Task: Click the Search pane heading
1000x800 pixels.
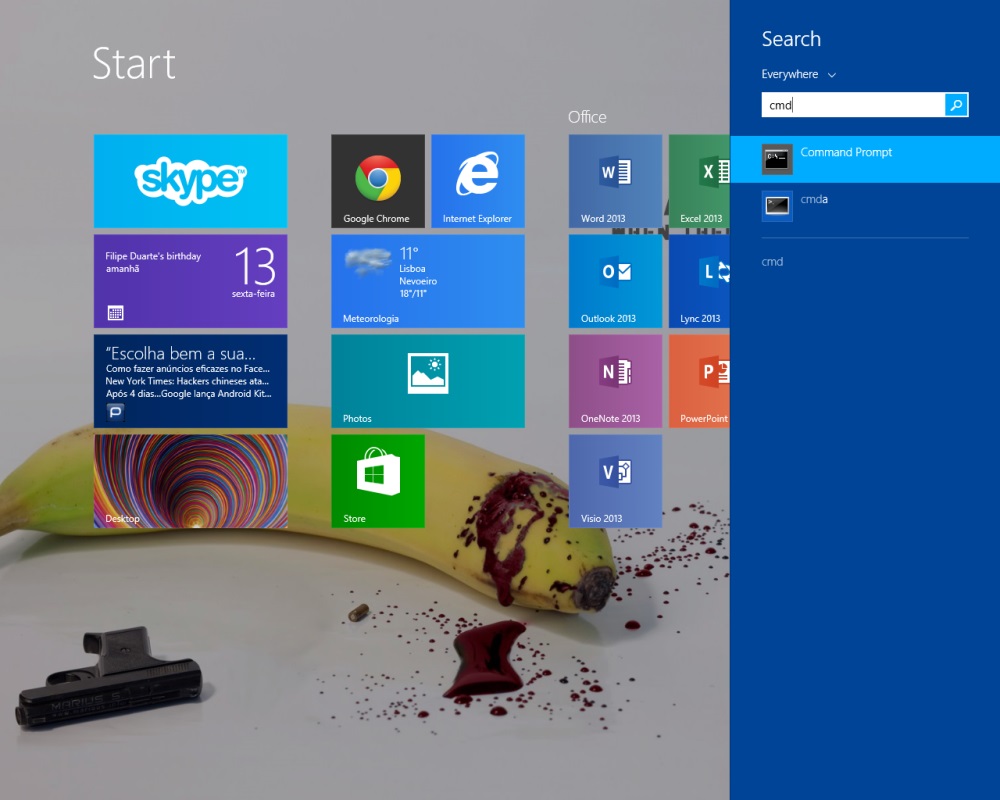Action: point(791,39)
